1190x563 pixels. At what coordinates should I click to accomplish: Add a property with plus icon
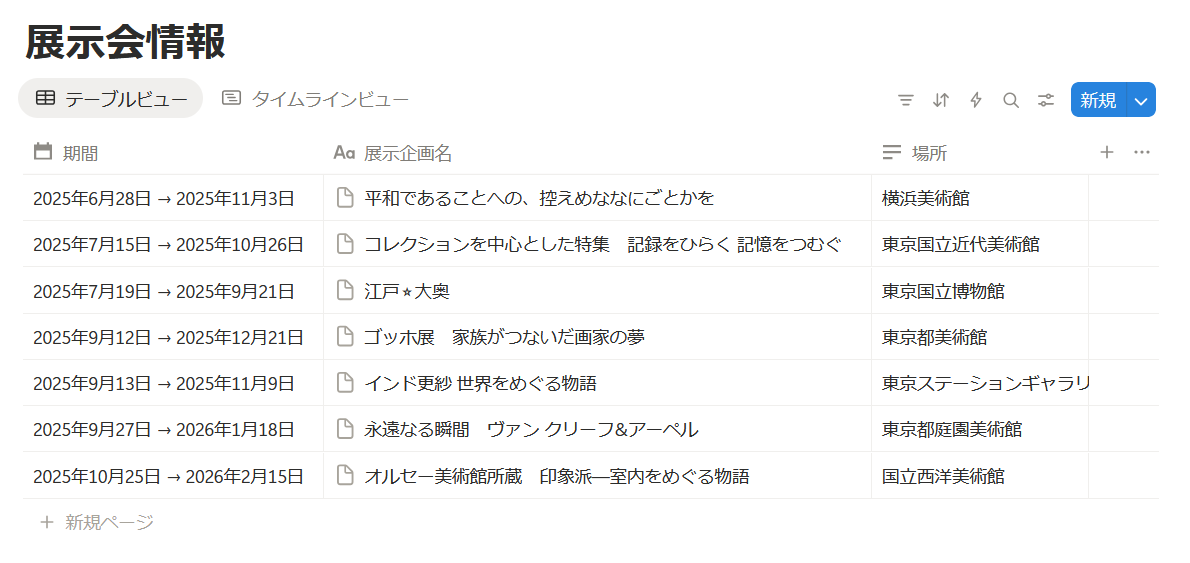[x=1107, y=153]
